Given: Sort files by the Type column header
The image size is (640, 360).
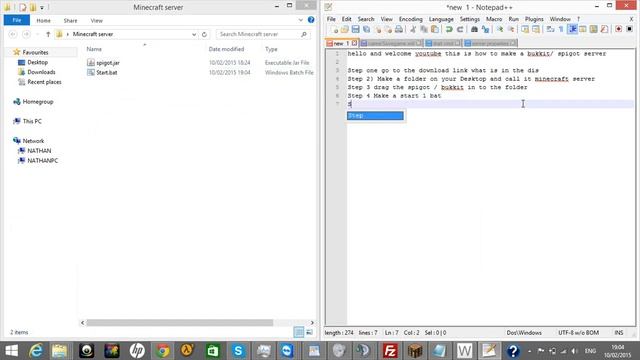Looking at the screenshot, I should (271, 49).
